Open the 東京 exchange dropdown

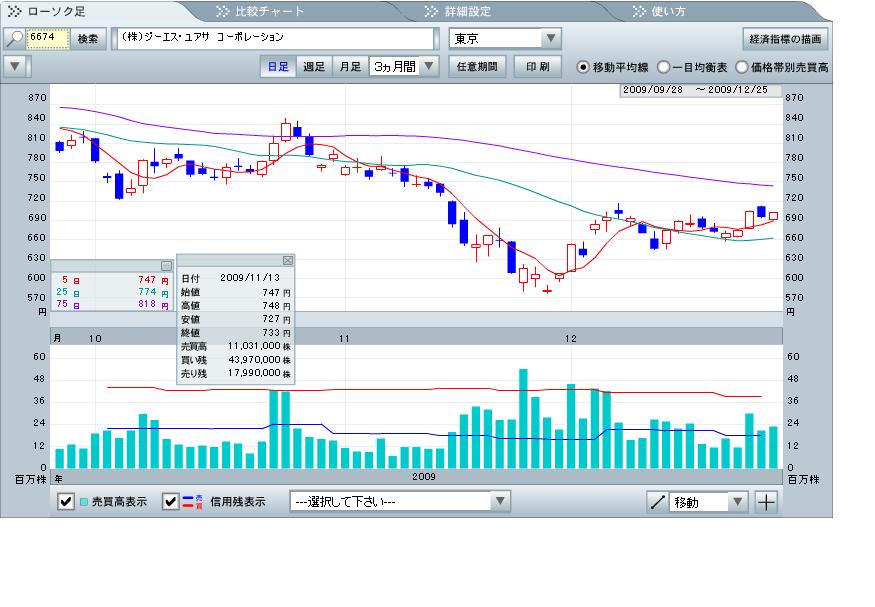505,39
